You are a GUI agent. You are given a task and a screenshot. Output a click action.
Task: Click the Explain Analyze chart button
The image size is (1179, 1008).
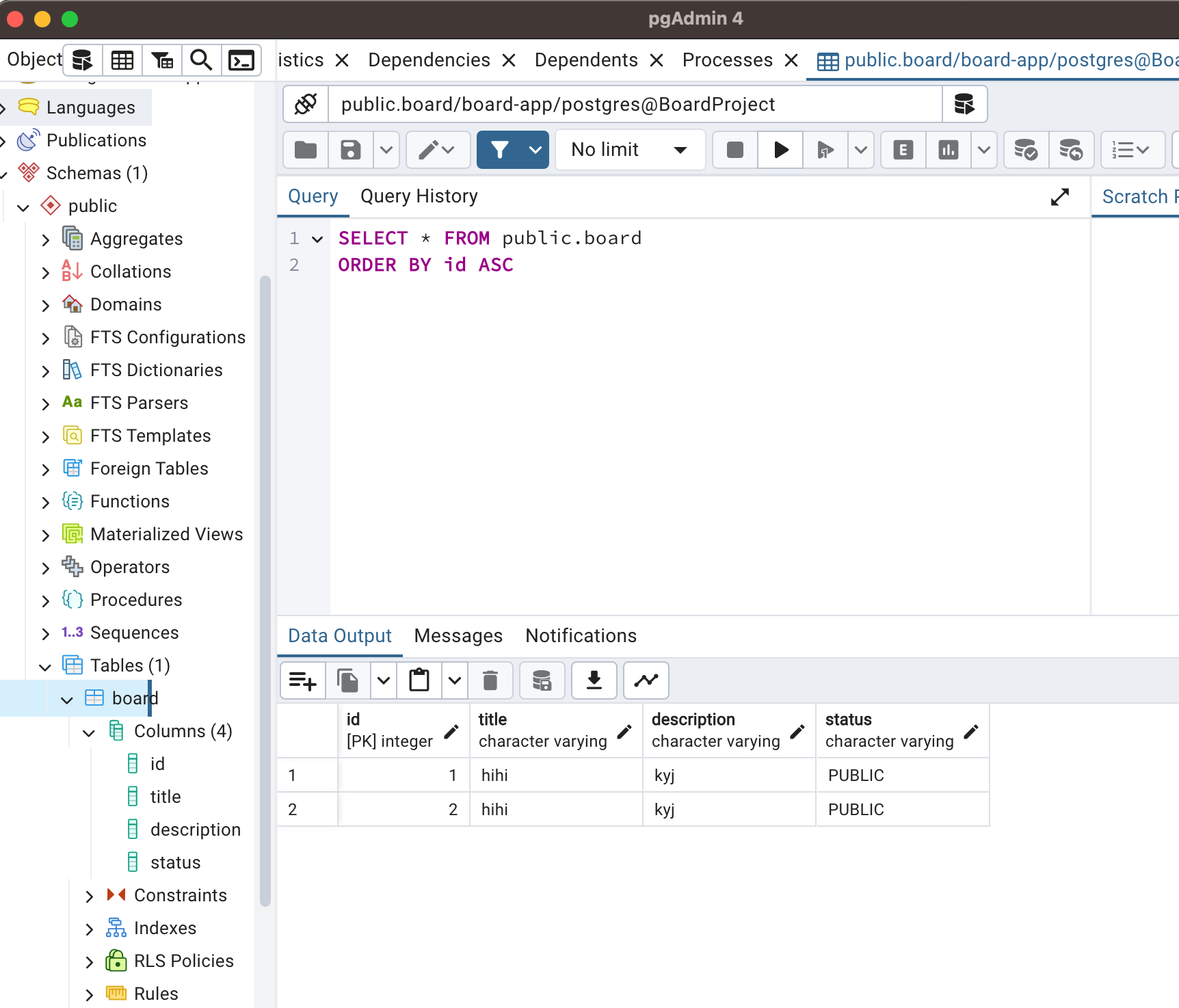tap(949, 150)
